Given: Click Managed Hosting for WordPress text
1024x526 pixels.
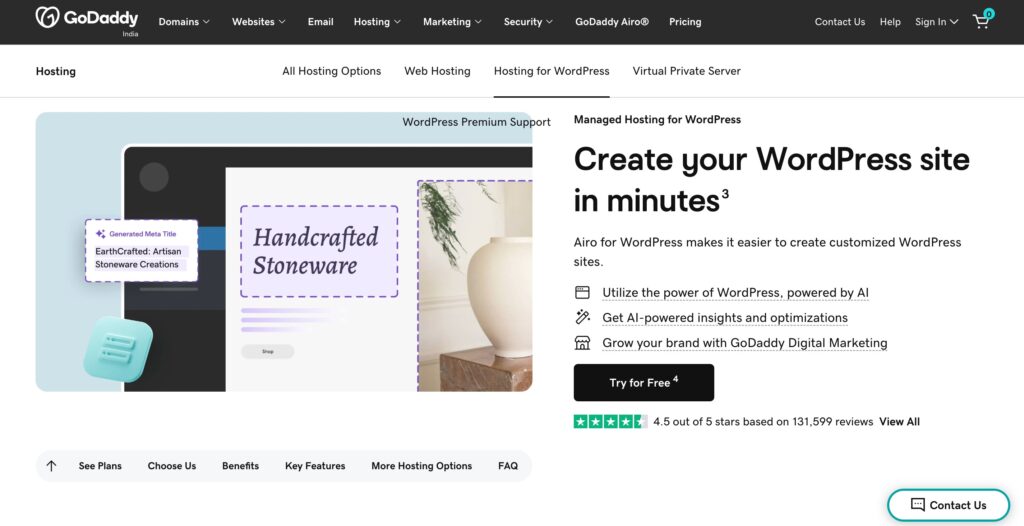Looking at the screenshot, I should (x=657, y=120).
